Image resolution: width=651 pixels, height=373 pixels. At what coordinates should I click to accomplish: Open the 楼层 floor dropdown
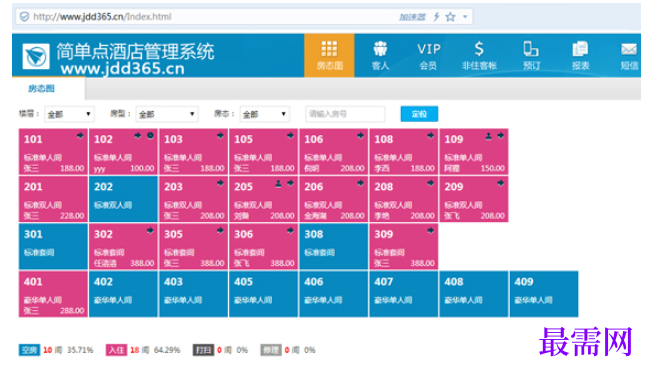click(x=69, y=114)
